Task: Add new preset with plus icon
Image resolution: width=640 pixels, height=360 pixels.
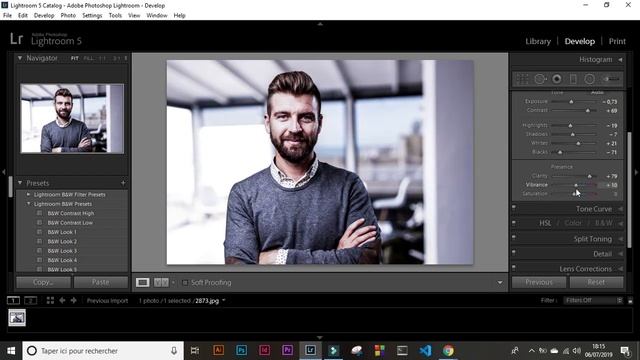Action: tap(123, 183)
